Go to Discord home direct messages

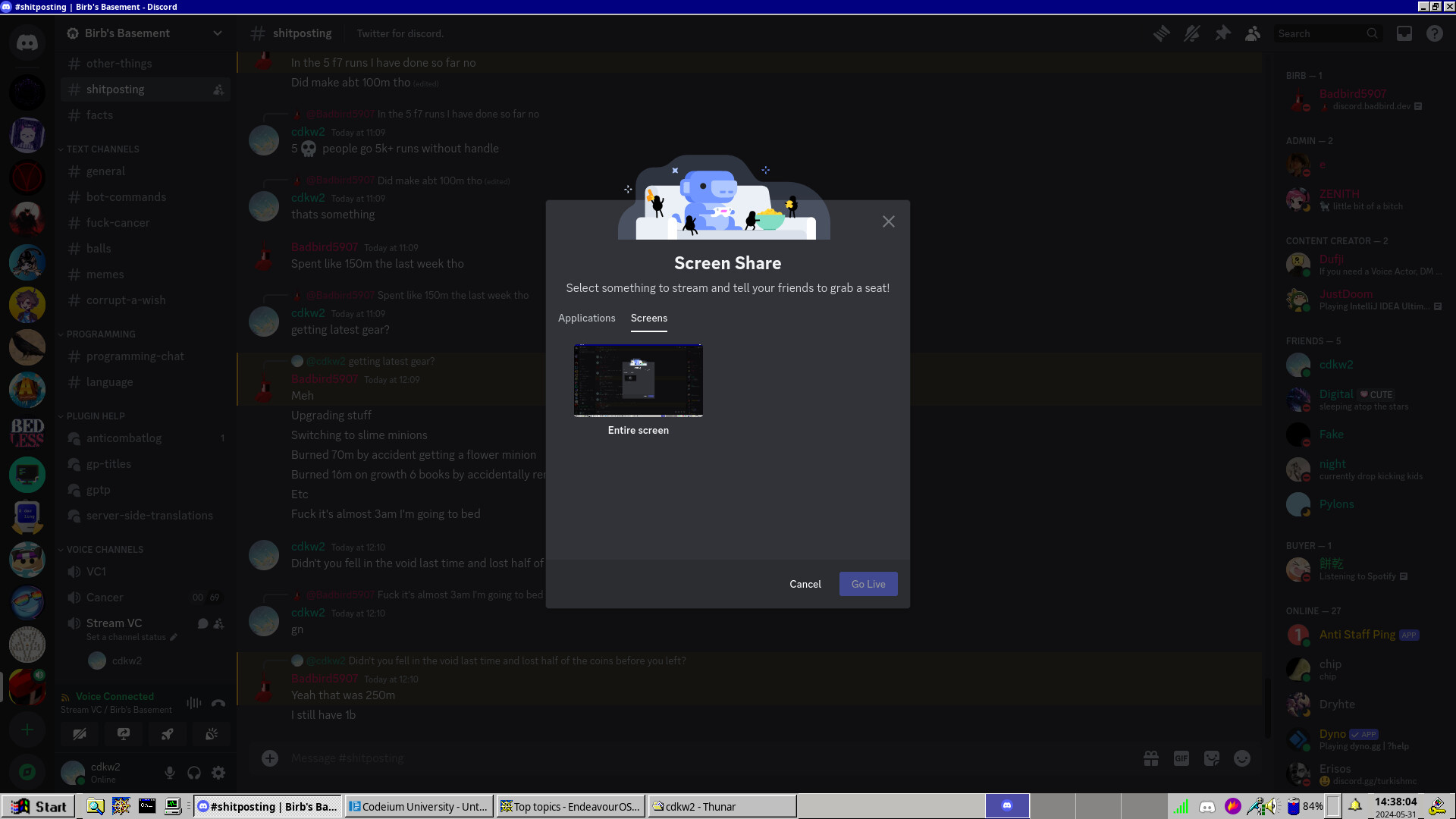pyautogui.click(x=27, y=42)
